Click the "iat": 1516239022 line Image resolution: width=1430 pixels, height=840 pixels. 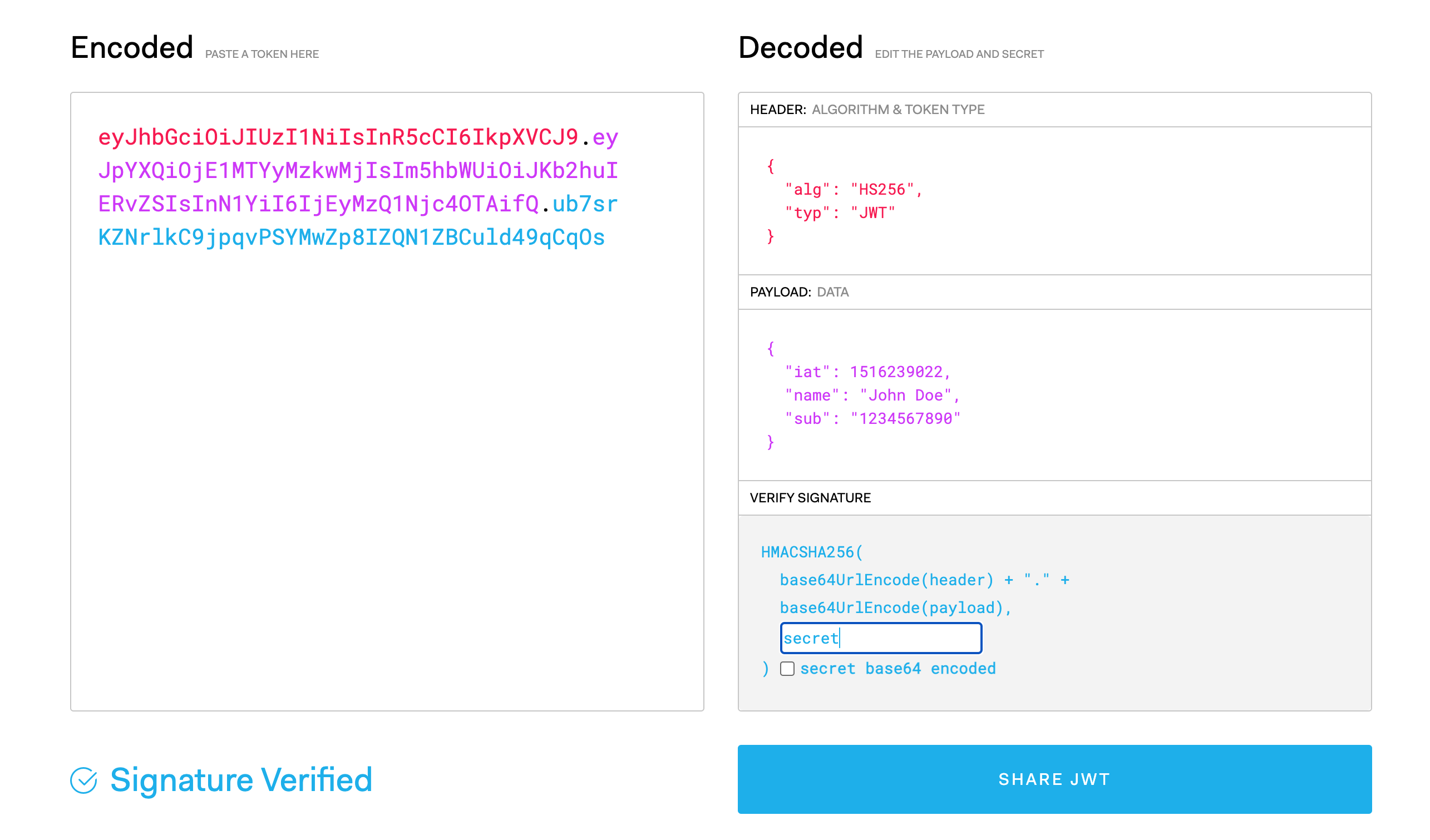click(x=867, y=372)
